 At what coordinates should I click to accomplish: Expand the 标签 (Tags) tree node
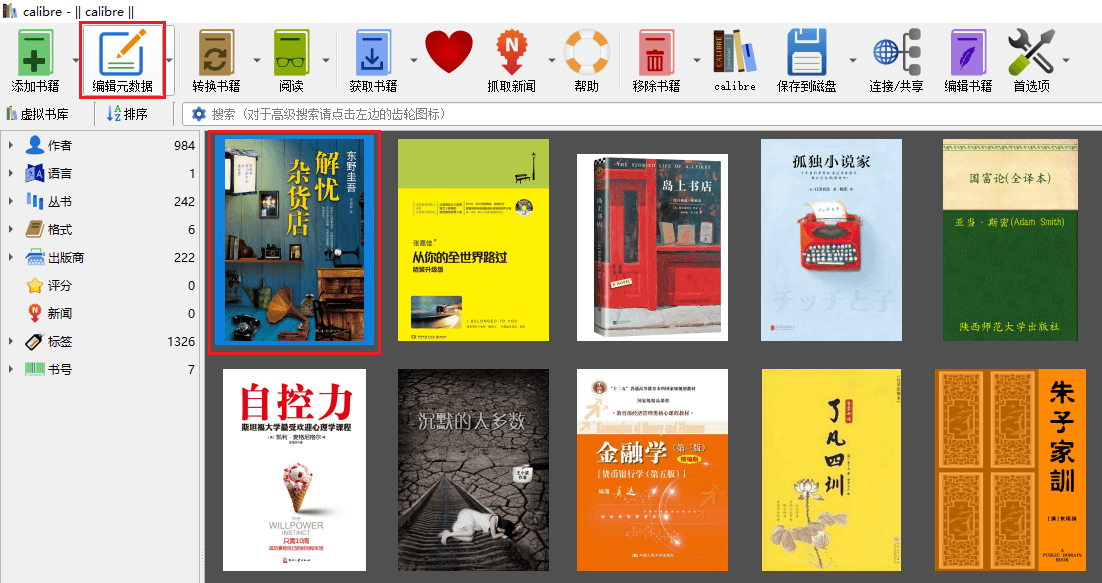coord(11,341)
